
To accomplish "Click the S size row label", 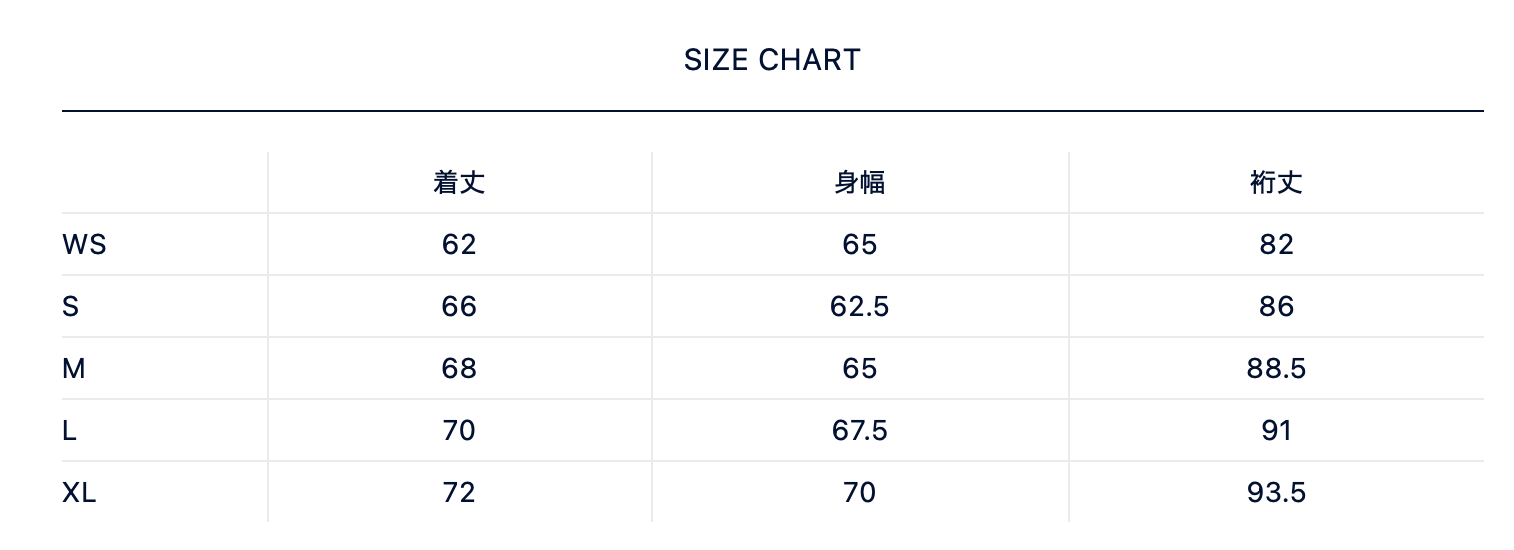I will pyautogui.click(x=70, y=306).
